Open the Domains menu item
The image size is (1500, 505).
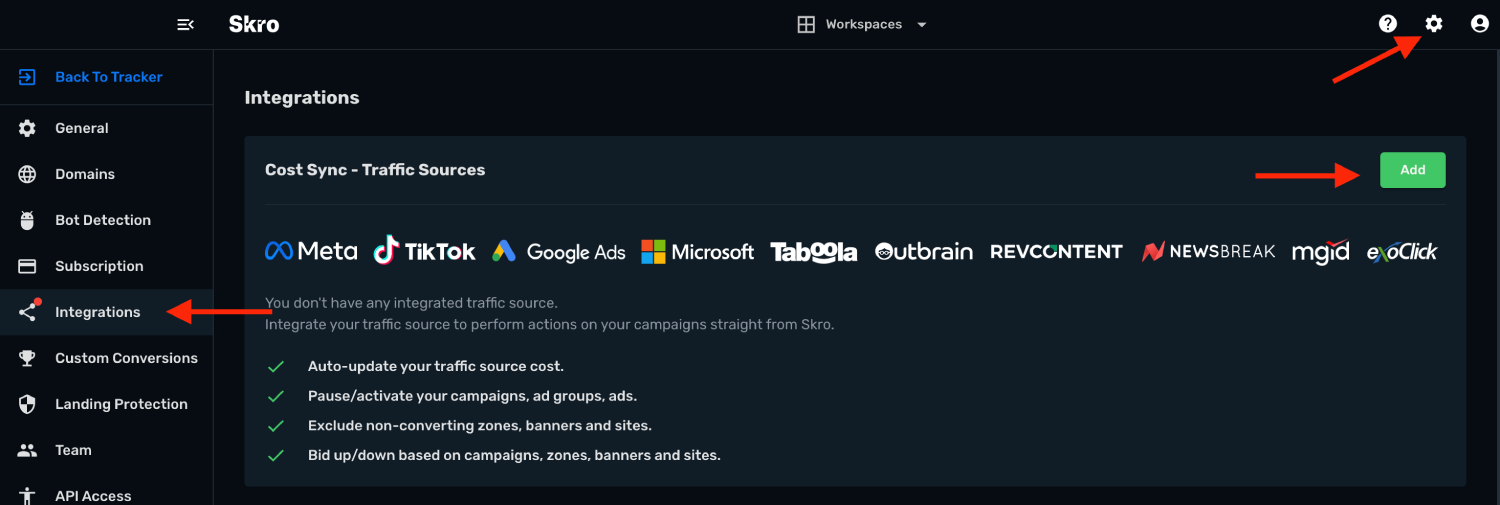click(x=106, y=174)
